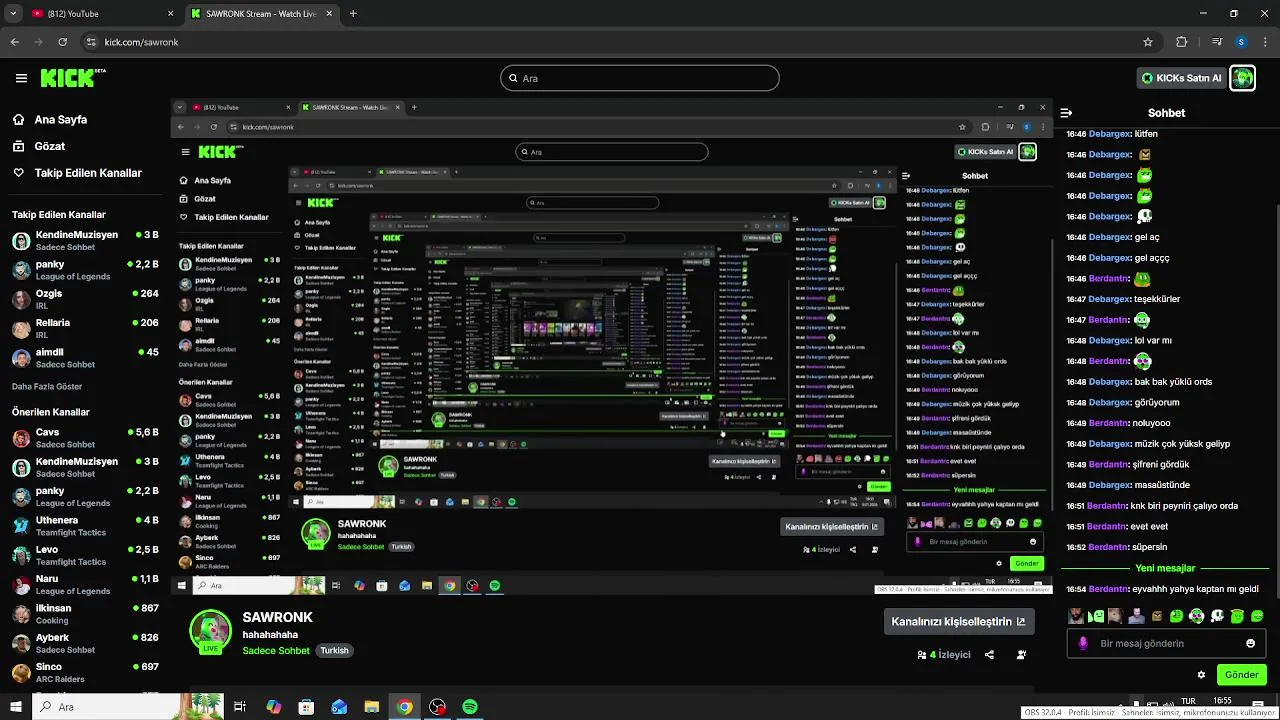Click into the Bir mesaj gönderin chat field
Image resolution: width=1280 pixels, height=720 pixels.
click(1165, 643)
